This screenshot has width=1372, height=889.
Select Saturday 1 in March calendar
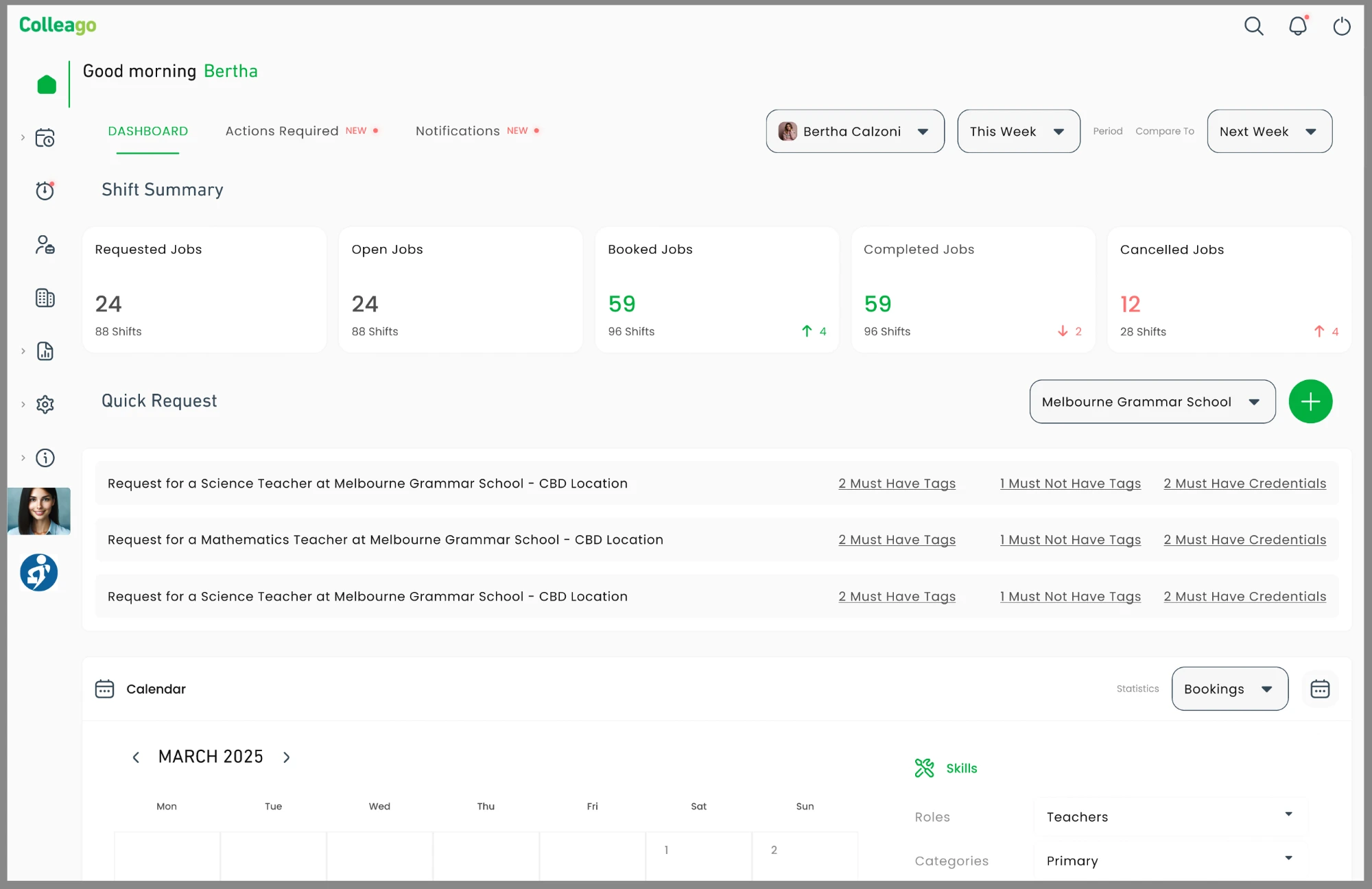[x=698, y=856]
